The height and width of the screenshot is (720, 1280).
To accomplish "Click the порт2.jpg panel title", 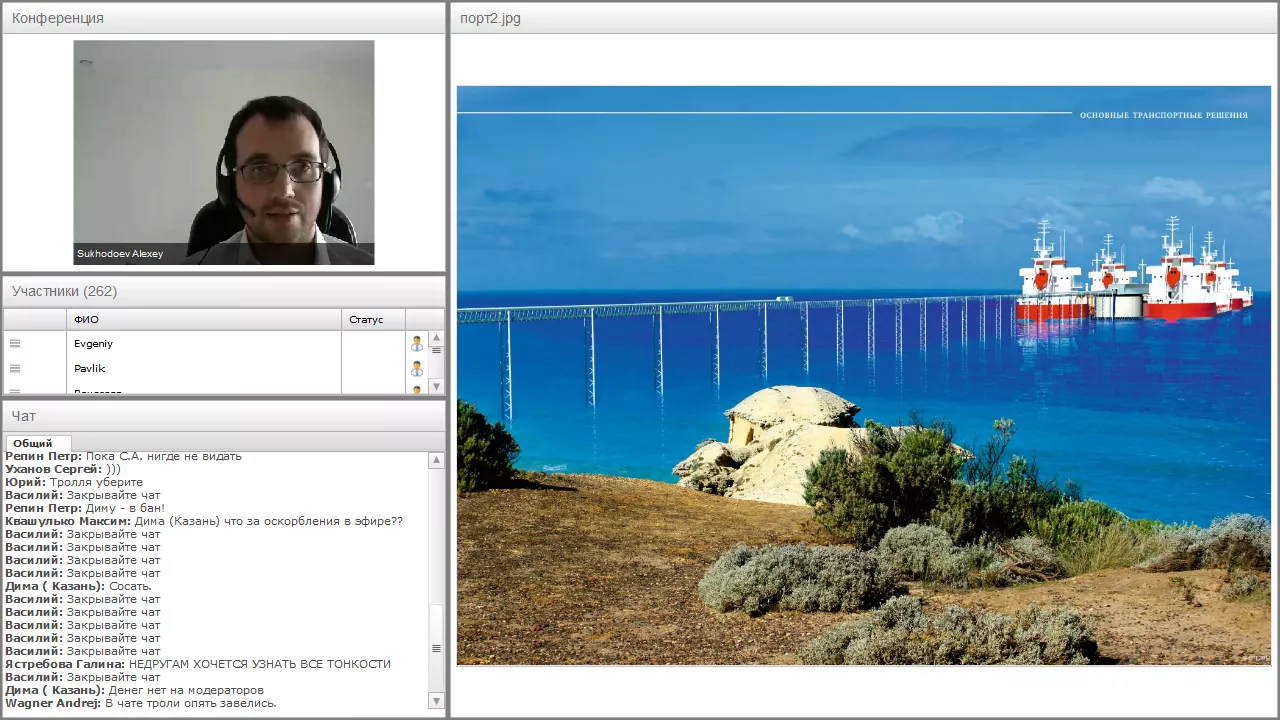I will point(490,18).
